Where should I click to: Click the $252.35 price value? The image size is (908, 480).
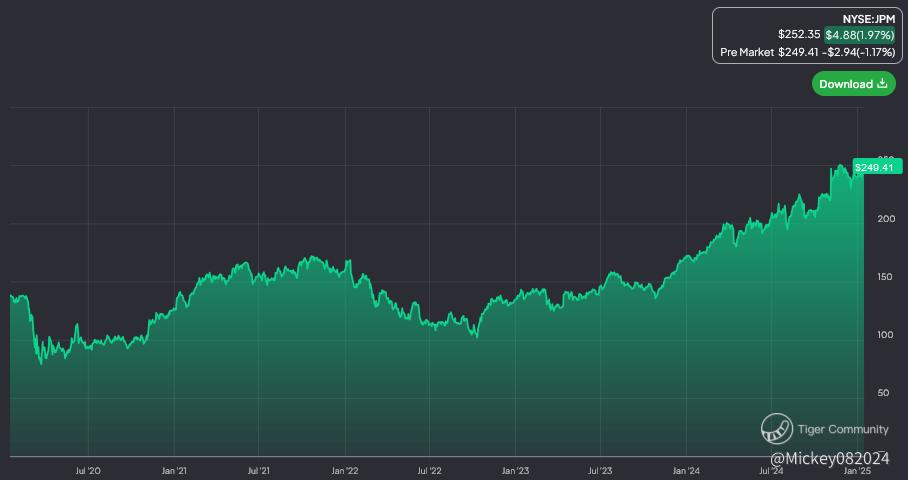click(x=799, y=35)
